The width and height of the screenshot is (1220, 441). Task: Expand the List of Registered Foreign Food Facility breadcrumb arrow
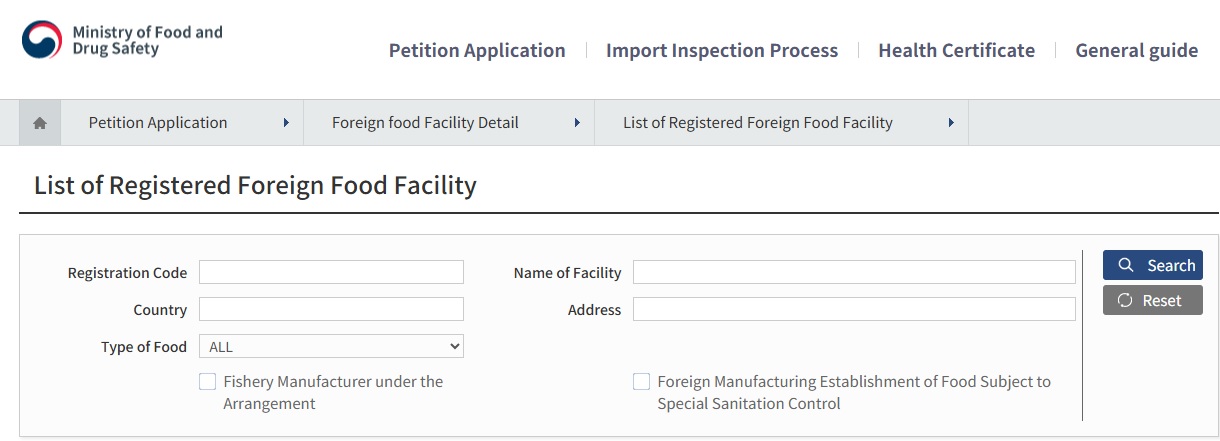point(951,123)
